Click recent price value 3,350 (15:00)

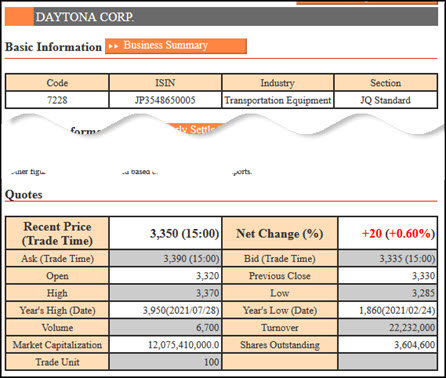165,233
